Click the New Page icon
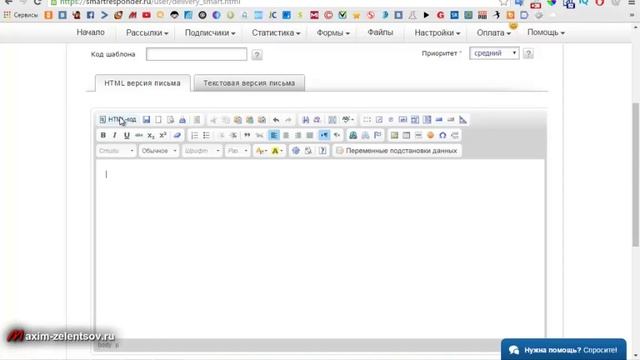Screen dimensions: 640x360 click(158, 120)
